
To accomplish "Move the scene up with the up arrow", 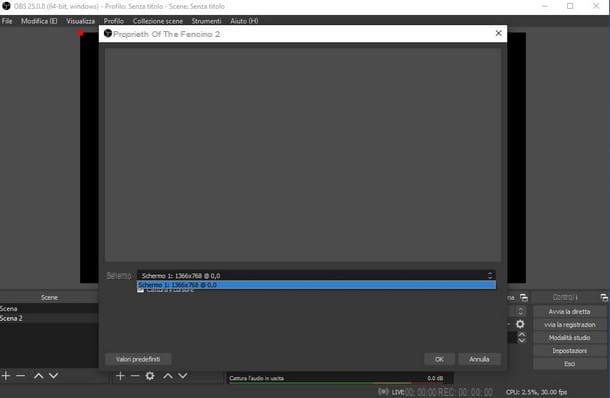I will point(39,375).
